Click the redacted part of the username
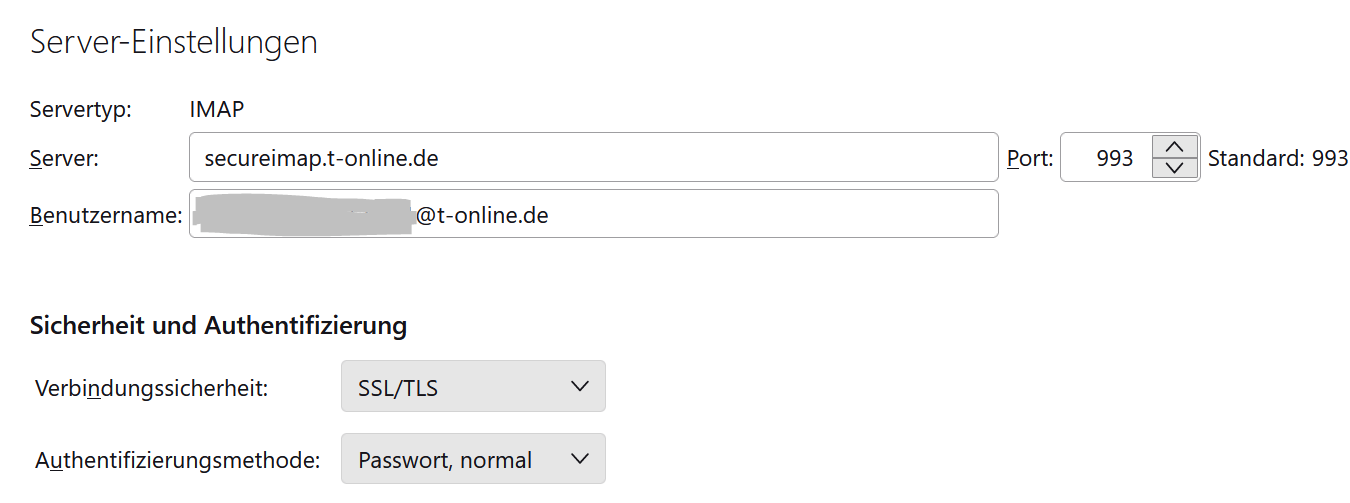 [x=302, y=215]
